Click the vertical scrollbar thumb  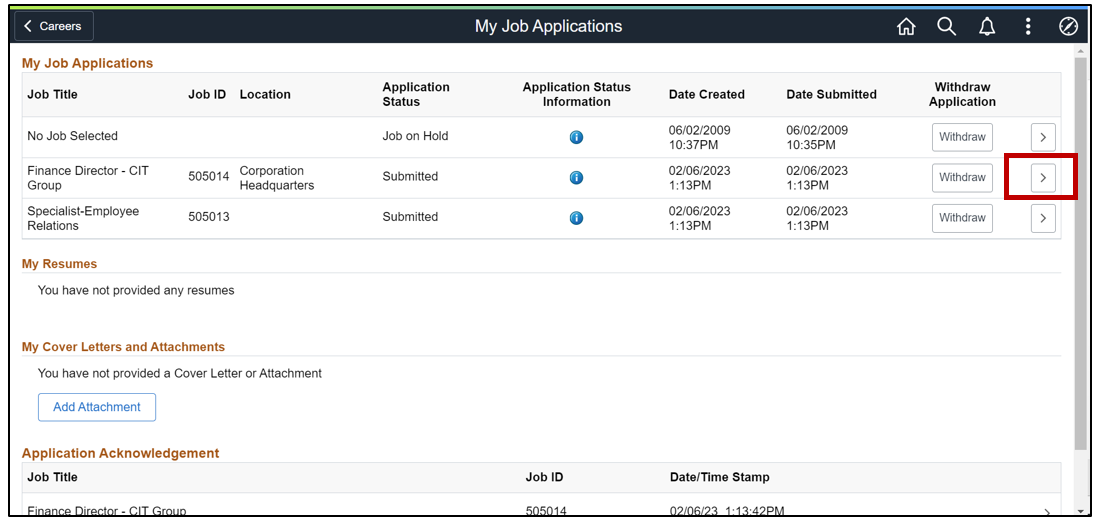pyautogui.click(x=1080, y=250)
